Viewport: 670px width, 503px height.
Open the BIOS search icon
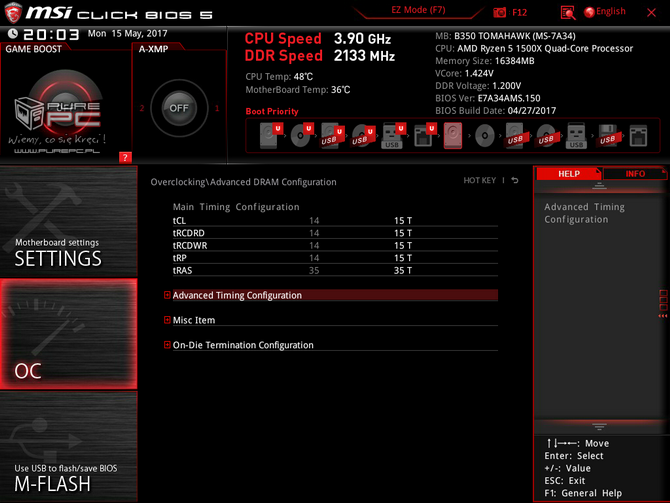pos(567,13)
